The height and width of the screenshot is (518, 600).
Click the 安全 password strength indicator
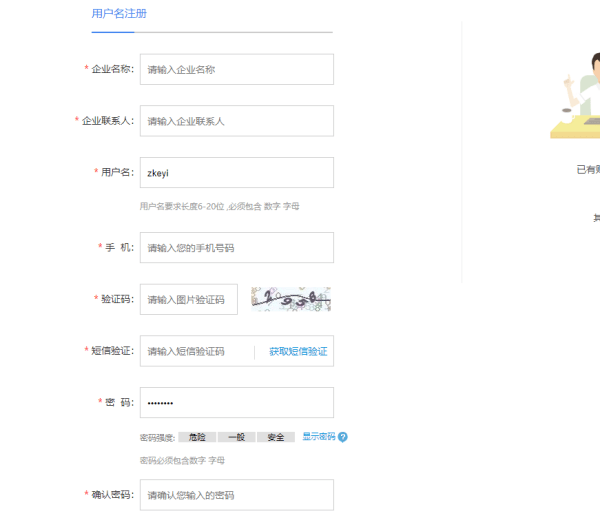(276, 438)
